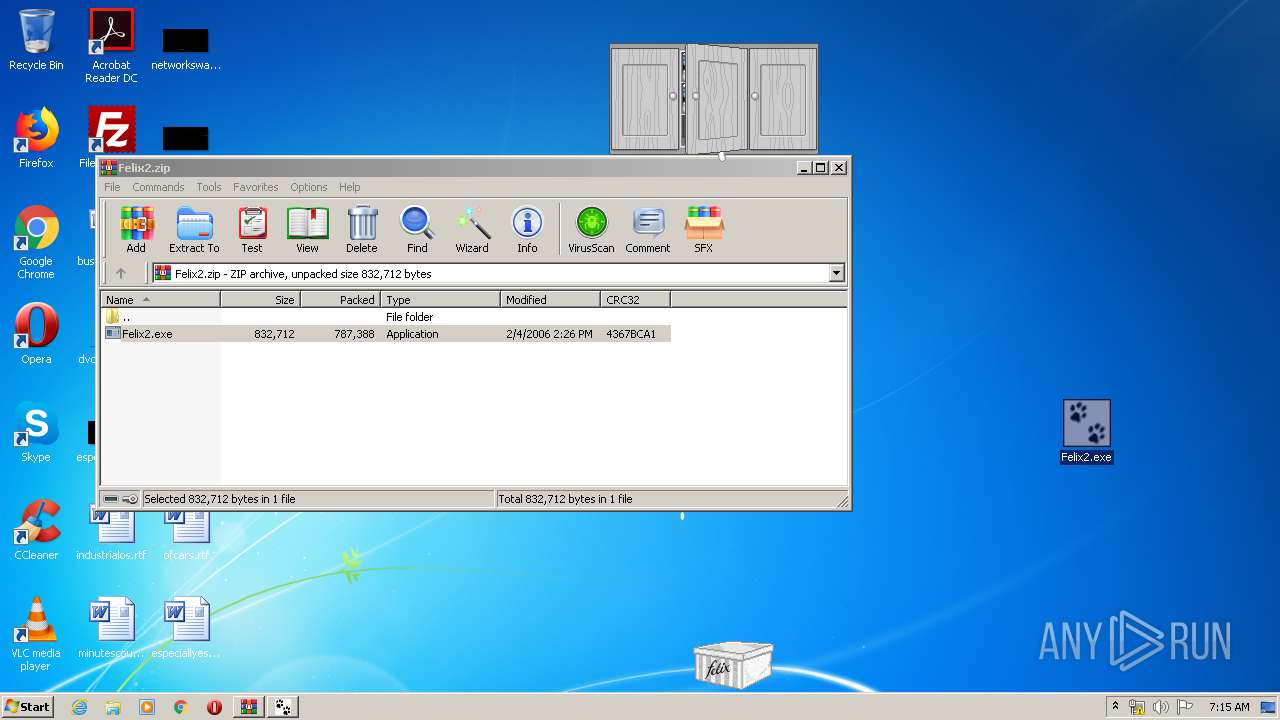Select the Opera desktop icon
The width and height of the screenshot is (1280, 720).
[36, 332]
